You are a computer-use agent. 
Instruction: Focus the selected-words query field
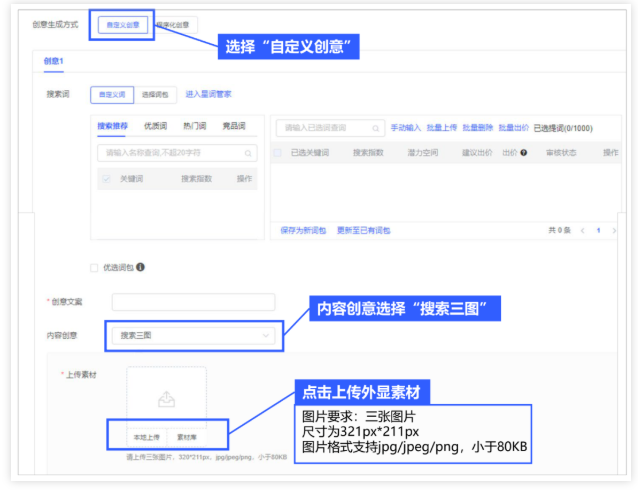330,128
